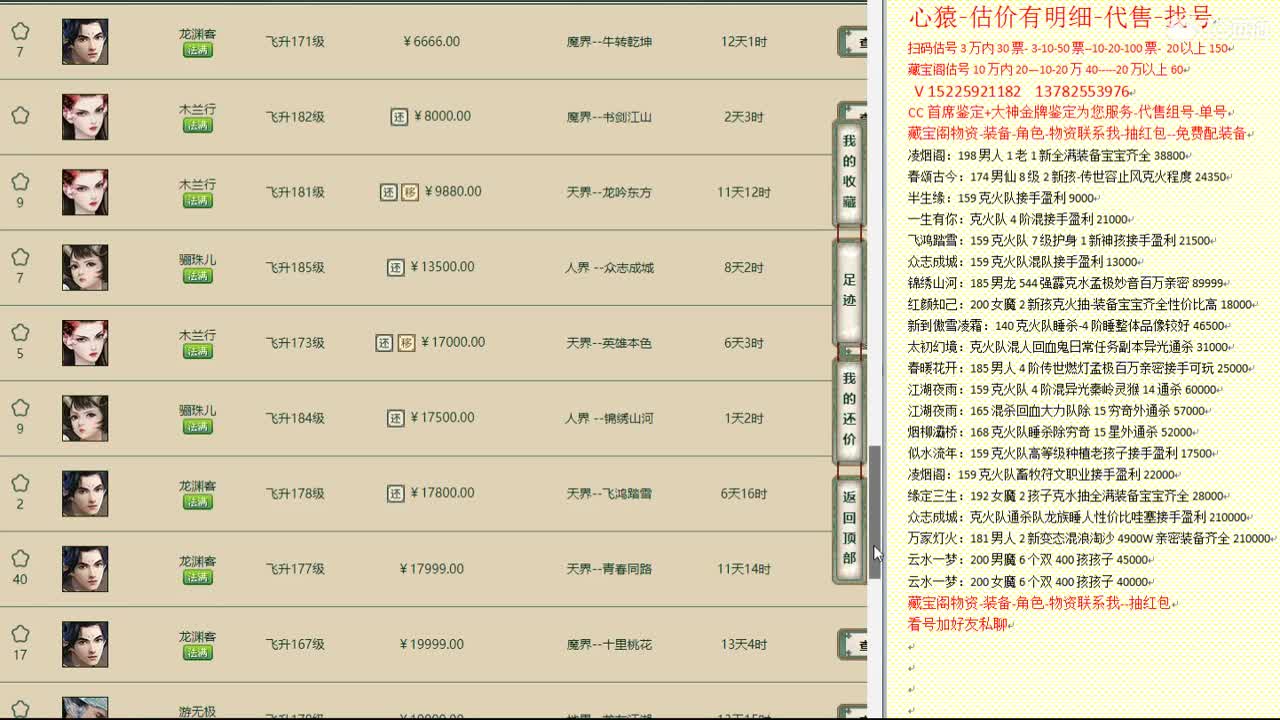Viewport: 1280px width, 720px height.
Task: Toggle favorite star on ¥8000.00 listing
Action: click(20, 115)
